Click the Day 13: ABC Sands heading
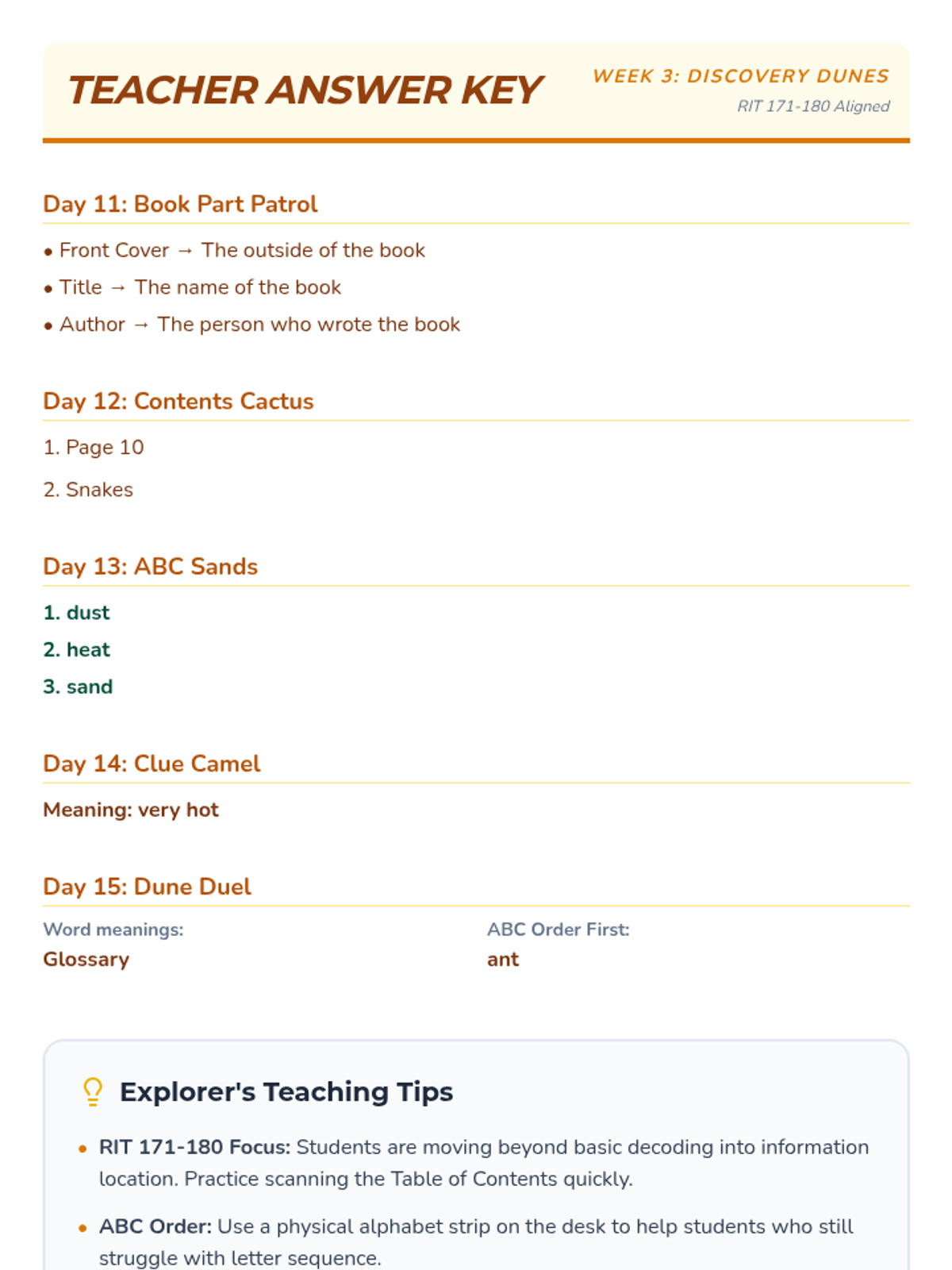Viewport: 952px width, 1270px height. [151, 567]
